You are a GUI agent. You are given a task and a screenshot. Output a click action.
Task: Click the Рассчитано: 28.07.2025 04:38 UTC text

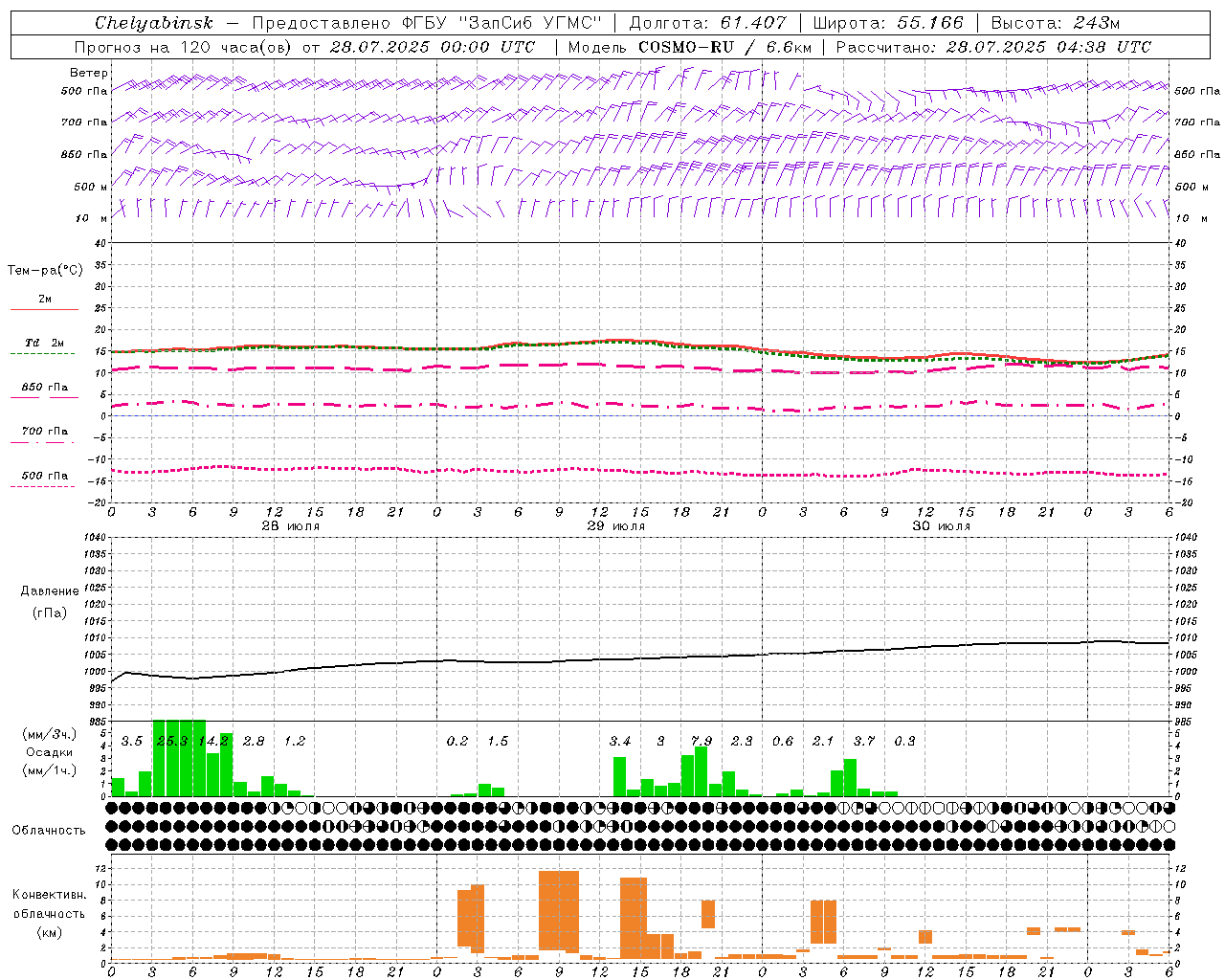(993, 47)
